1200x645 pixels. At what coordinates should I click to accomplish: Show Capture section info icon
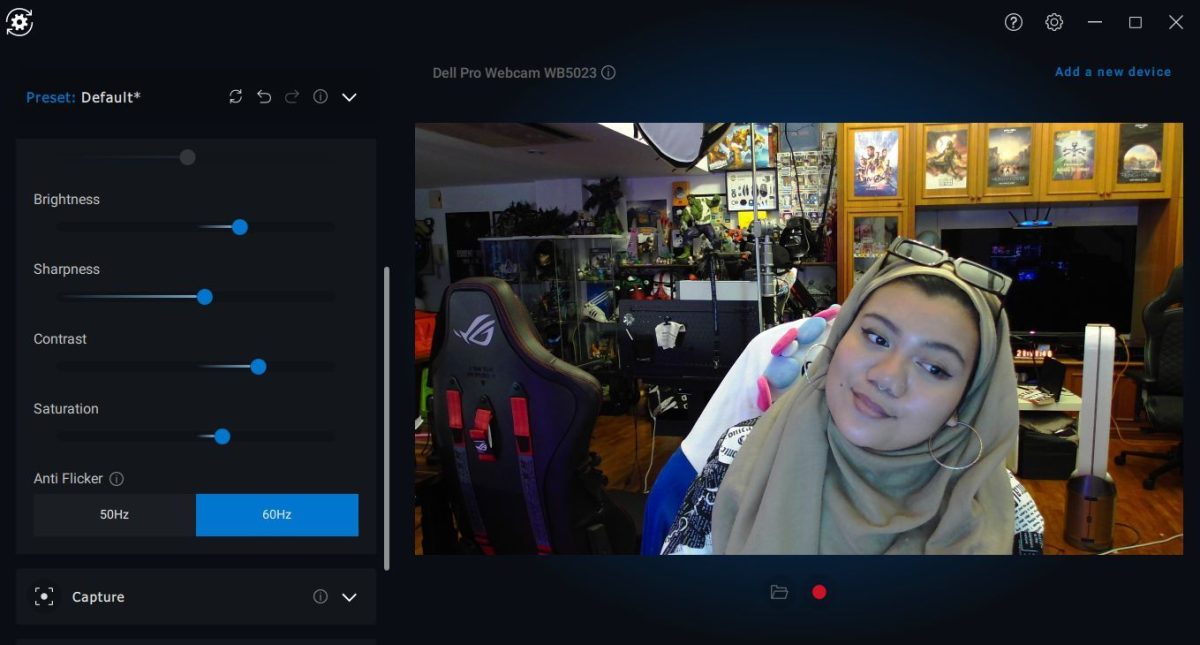pos(320,597)
